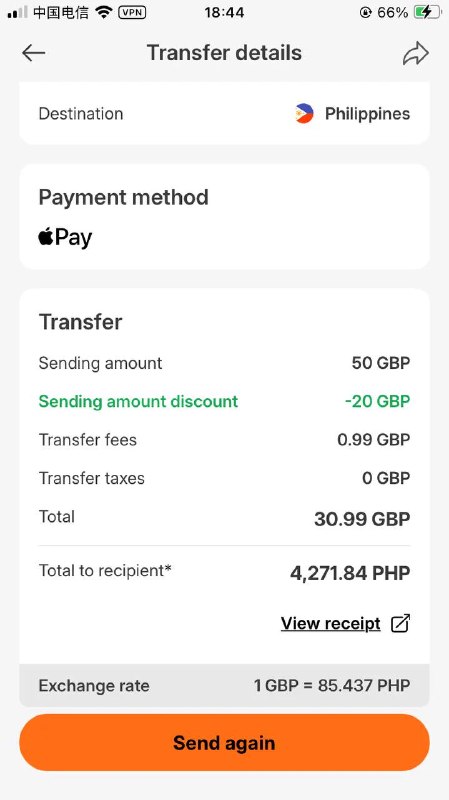
Task: Open the external link icon beside View receipt
Action: (x=401, y=623)
